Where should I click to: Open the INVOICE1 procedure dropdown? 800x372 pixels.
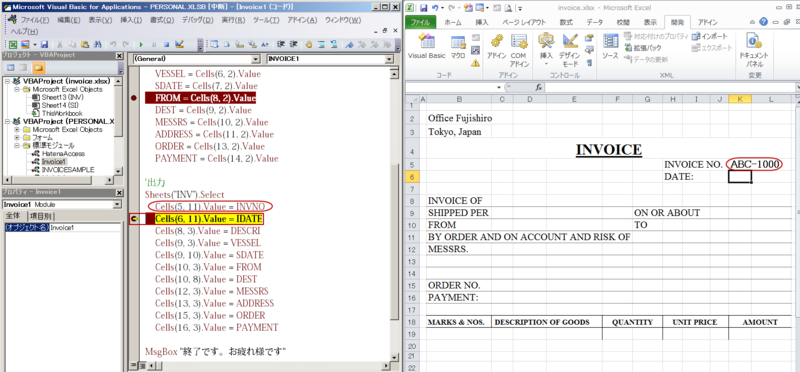(390, 59)
